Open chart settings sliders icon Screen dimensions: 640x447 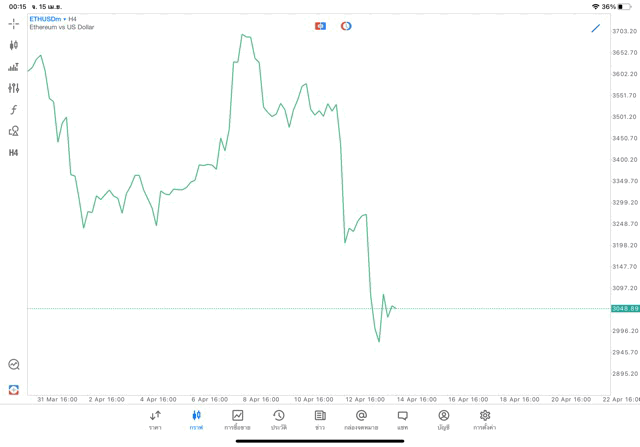coord(14,88)
